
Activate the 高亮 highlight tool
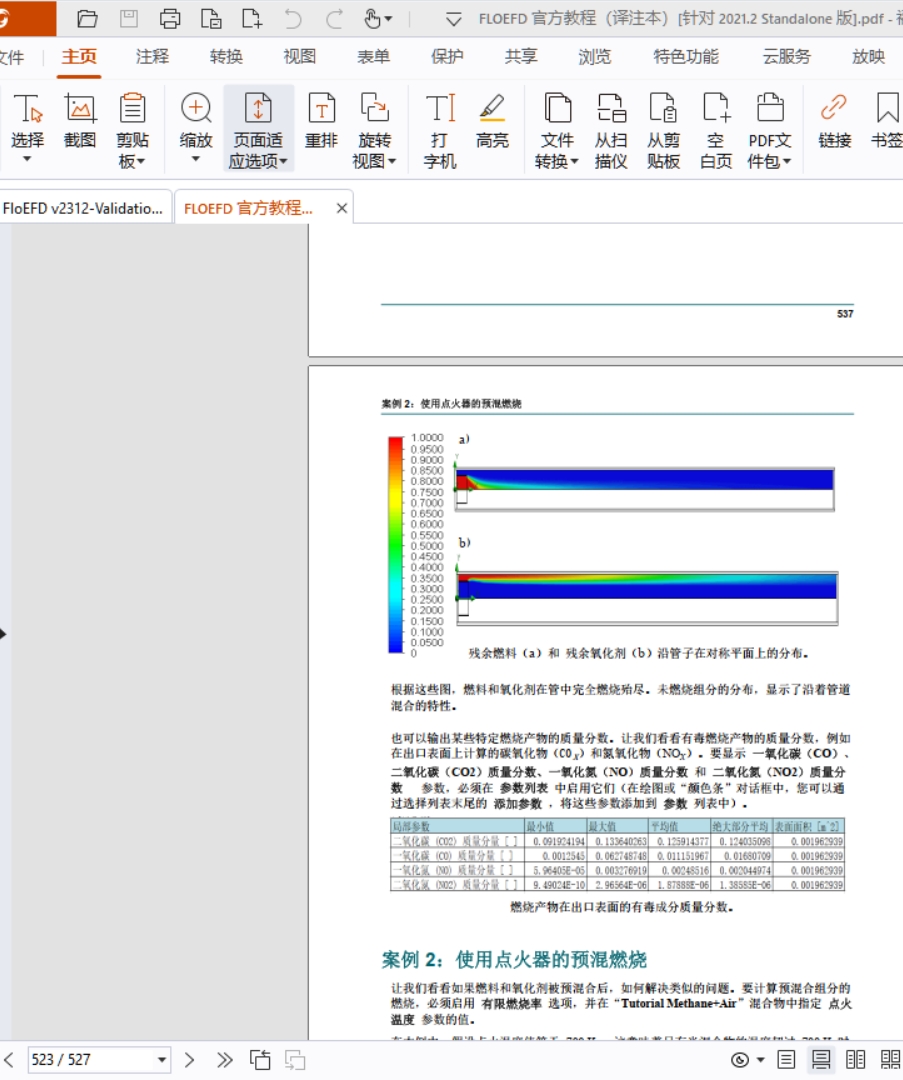pyautogui.click(x=492, y=125)
